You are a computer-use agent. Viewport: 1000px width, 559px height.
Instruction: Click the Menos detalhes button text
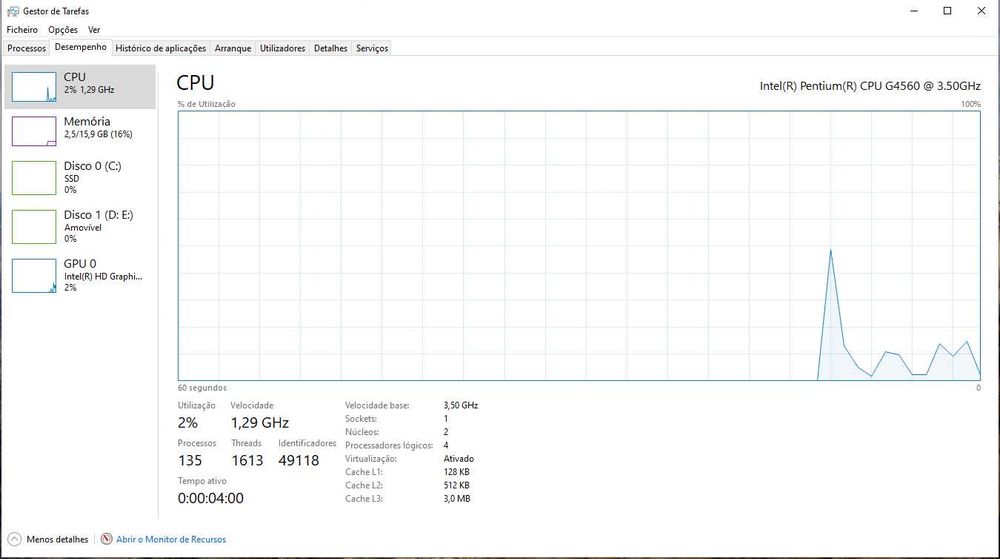point(57,539)
